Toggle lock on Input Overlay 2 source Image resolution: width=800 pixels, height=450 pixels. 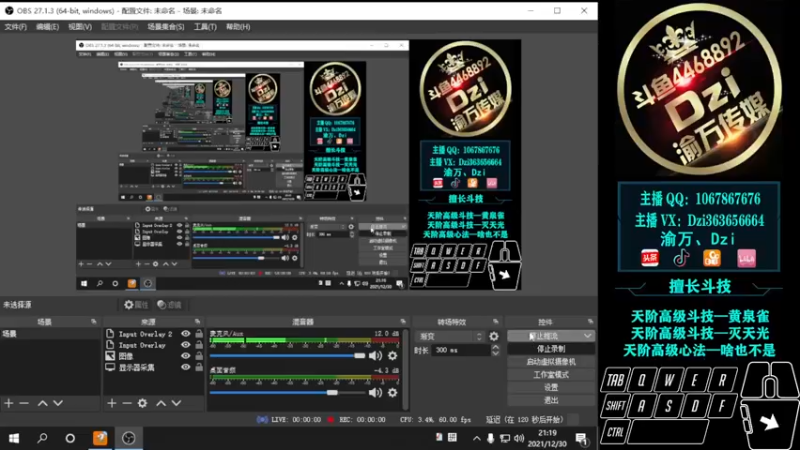pyautogui.click(x=199, y=334)
